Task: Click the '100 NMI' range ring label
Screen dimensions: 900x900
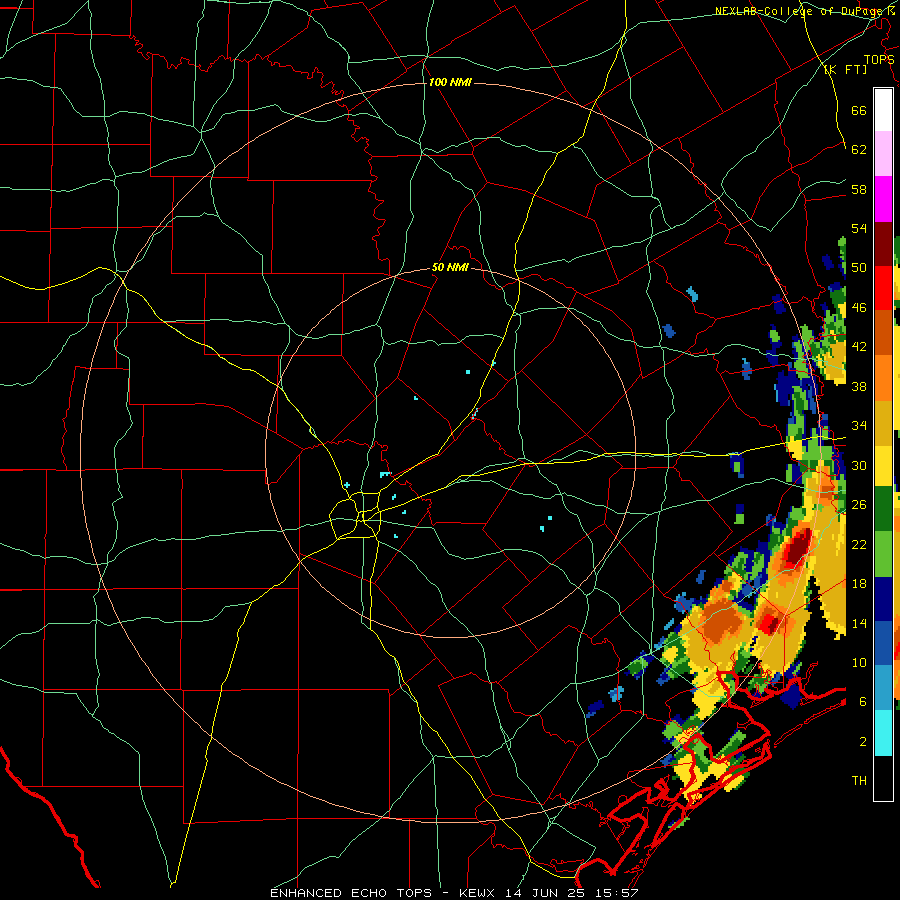Action: [450, 83]
